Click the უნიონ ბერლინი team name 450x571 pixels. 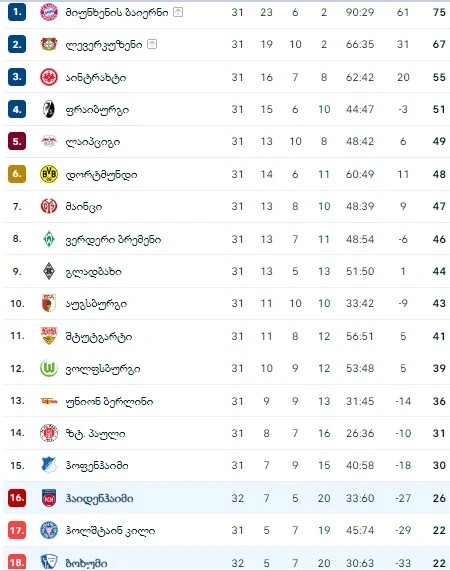point(109,401)
